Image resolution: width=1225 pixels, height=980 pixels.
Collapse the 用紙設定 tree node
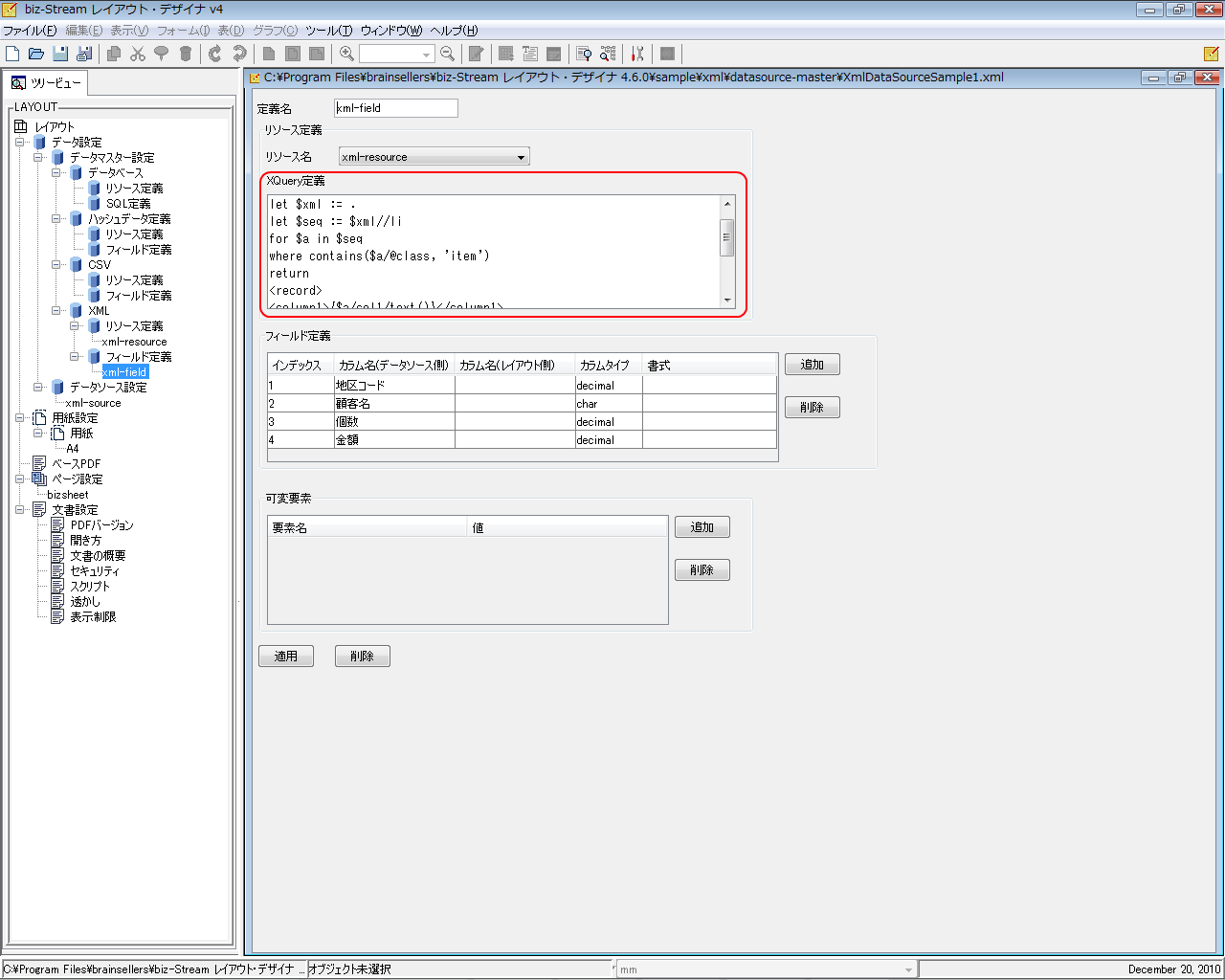(20, 417)
